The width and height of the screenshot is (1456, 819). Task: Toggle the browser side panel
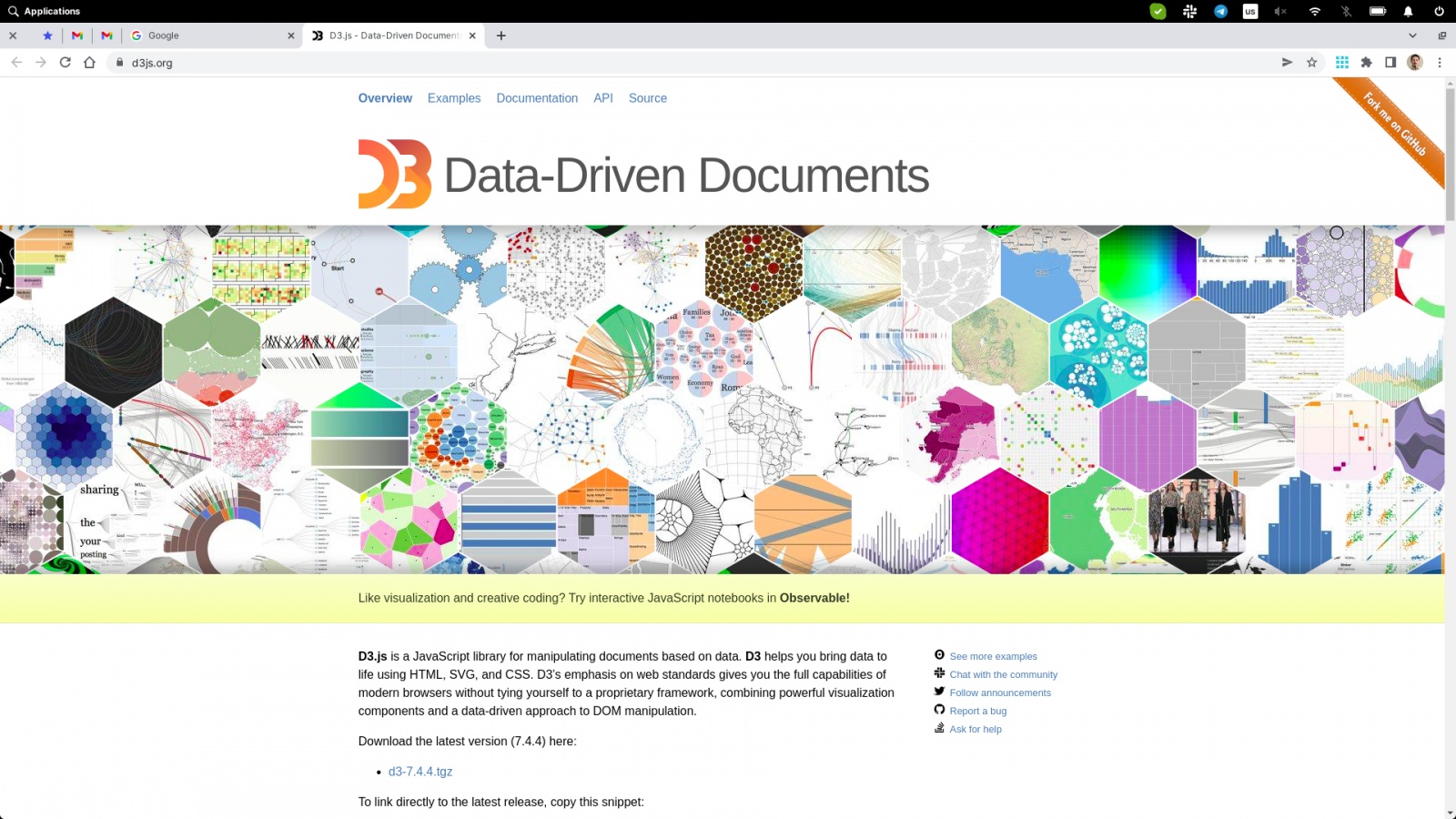1390,62
